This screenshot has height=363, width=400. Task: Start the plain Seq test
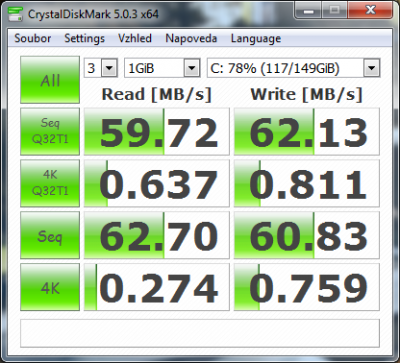point(50,235)
